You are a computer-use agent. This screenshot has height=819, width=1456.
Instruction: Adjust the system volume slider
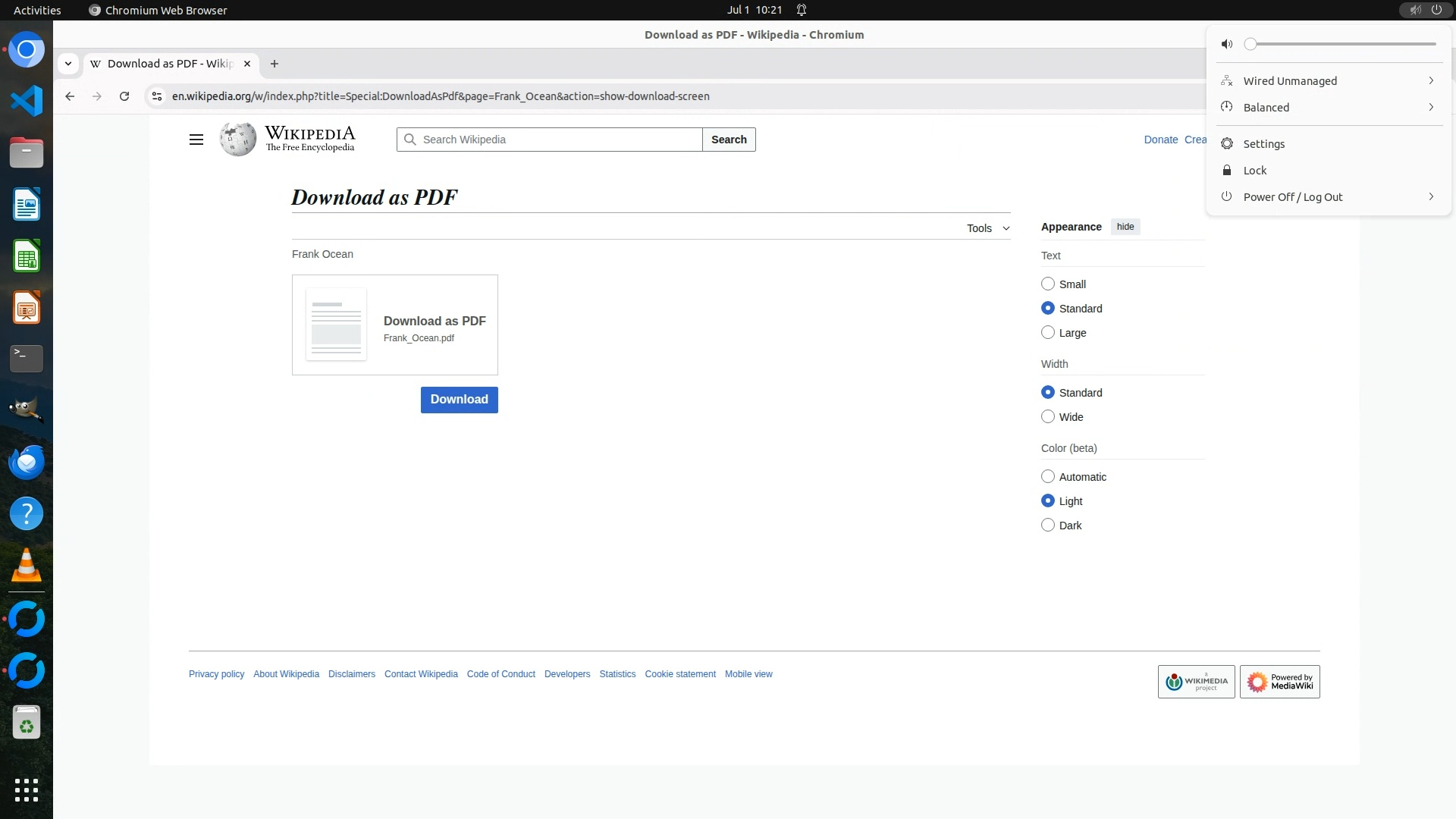(x=1342, y=44)
